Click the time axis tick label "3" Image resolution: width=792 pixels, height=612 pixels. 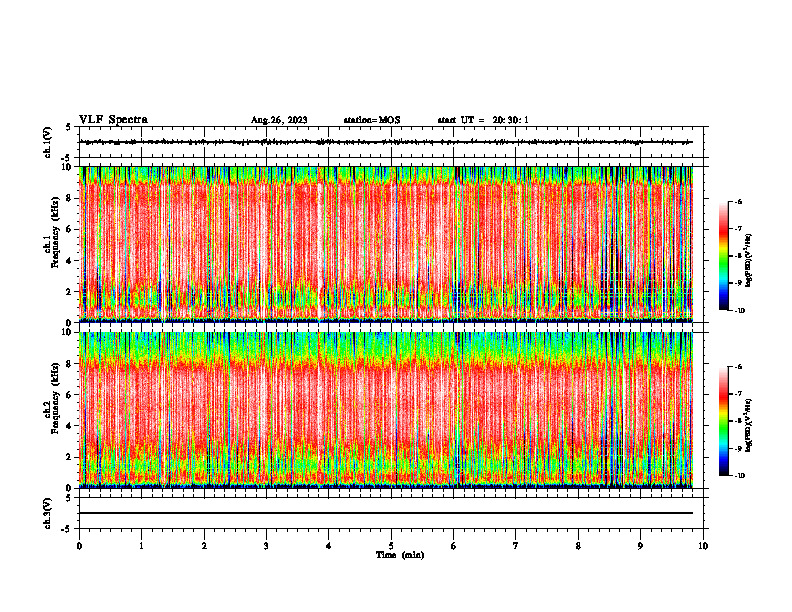266,546
